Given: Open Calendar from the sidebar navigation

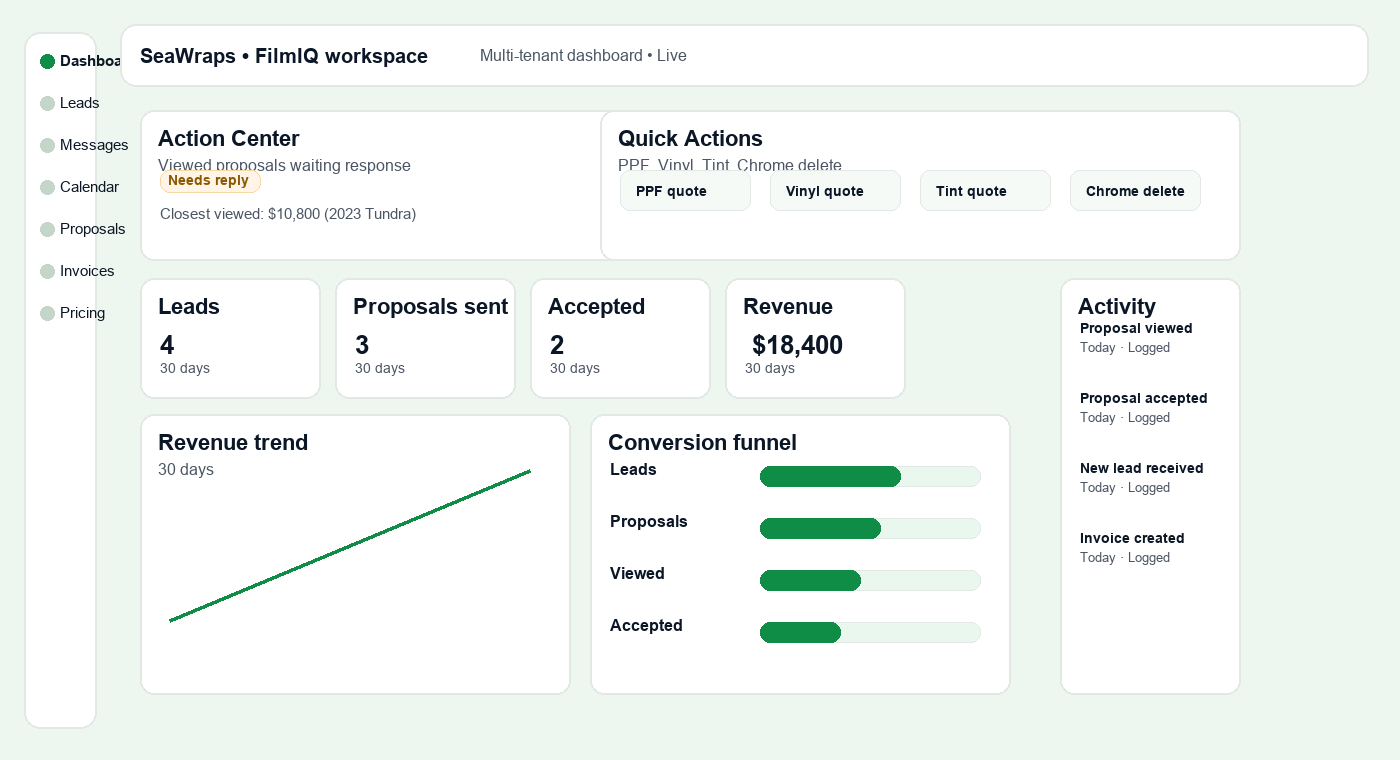Looking at the screenshot, I should 48,186.
